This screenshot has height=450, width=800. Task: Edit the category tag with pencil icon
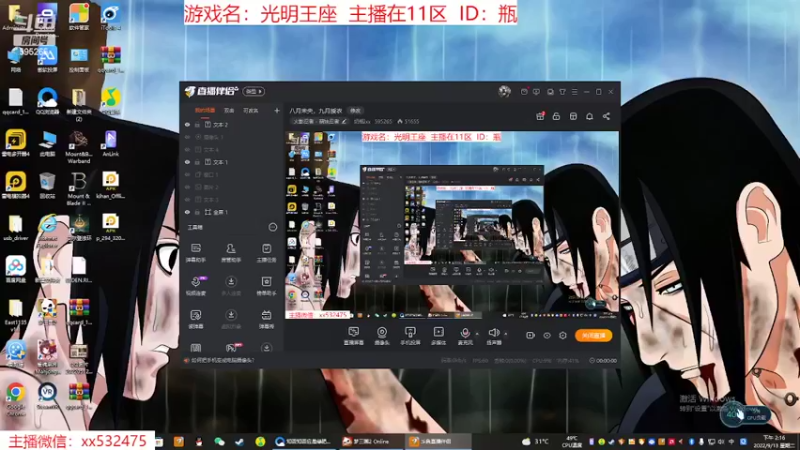tap(319, 121)
